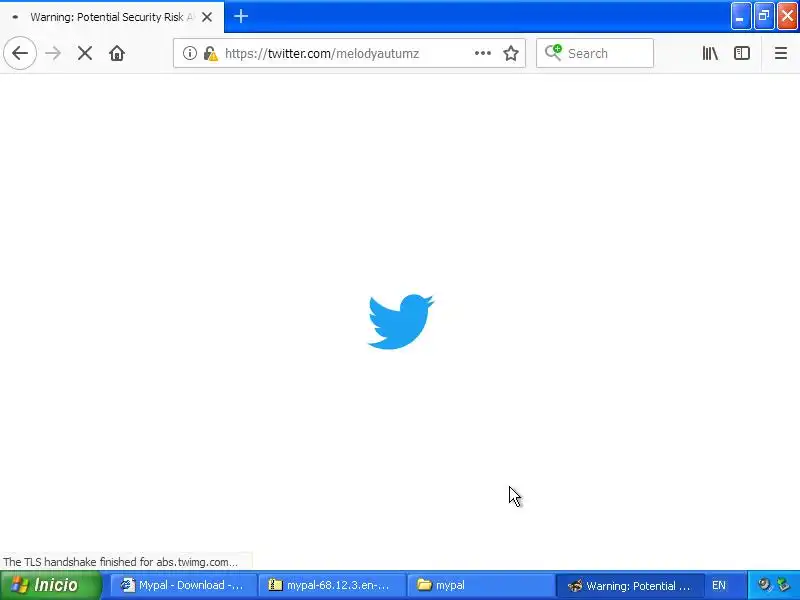Click the padlock security warning icon
This screenshot has width=800, height=600.
tap(210, 53)
